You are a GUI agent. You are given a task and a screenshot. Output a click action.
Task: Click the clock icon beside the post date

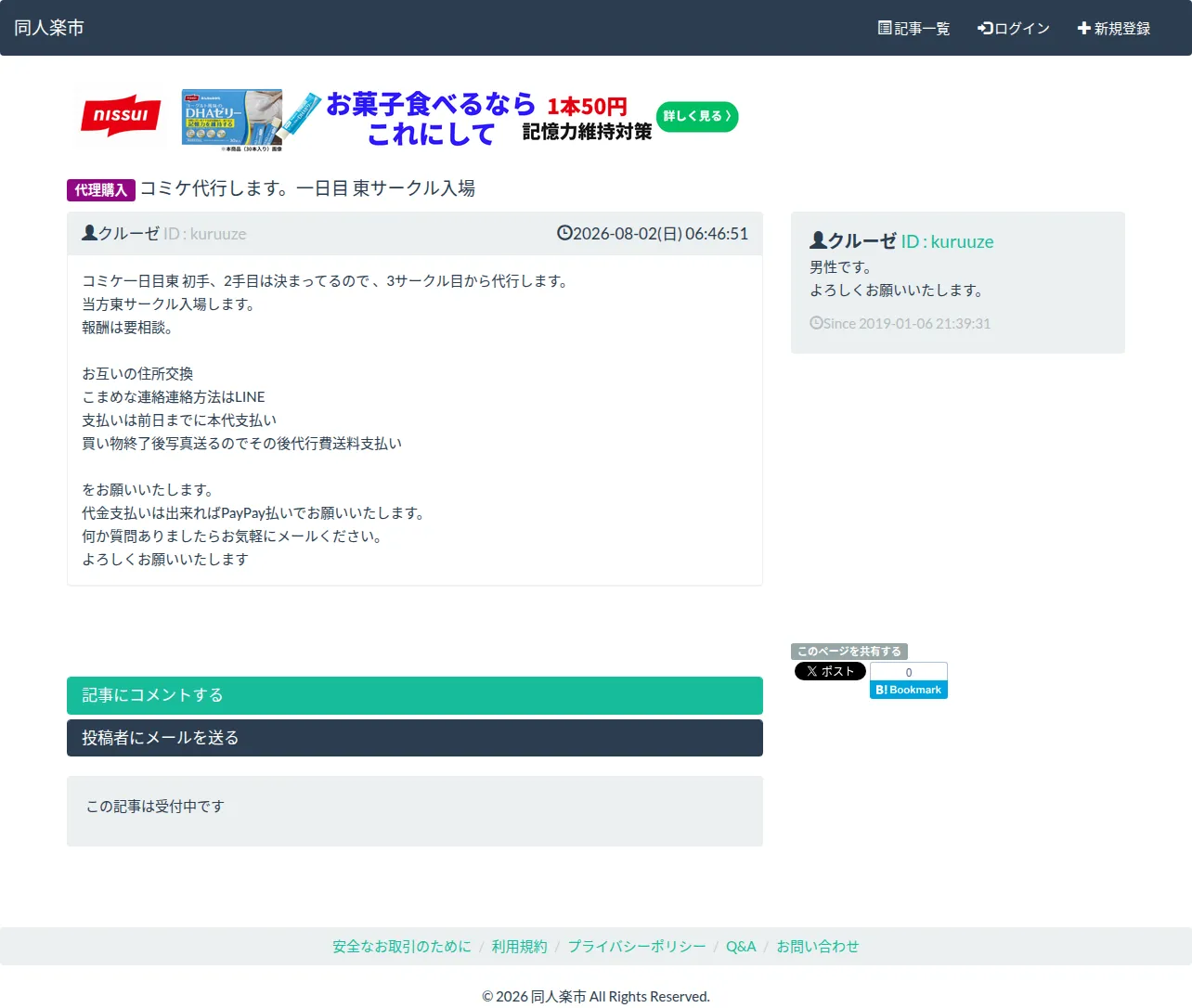pyautogui.click(x=564, y=233)
